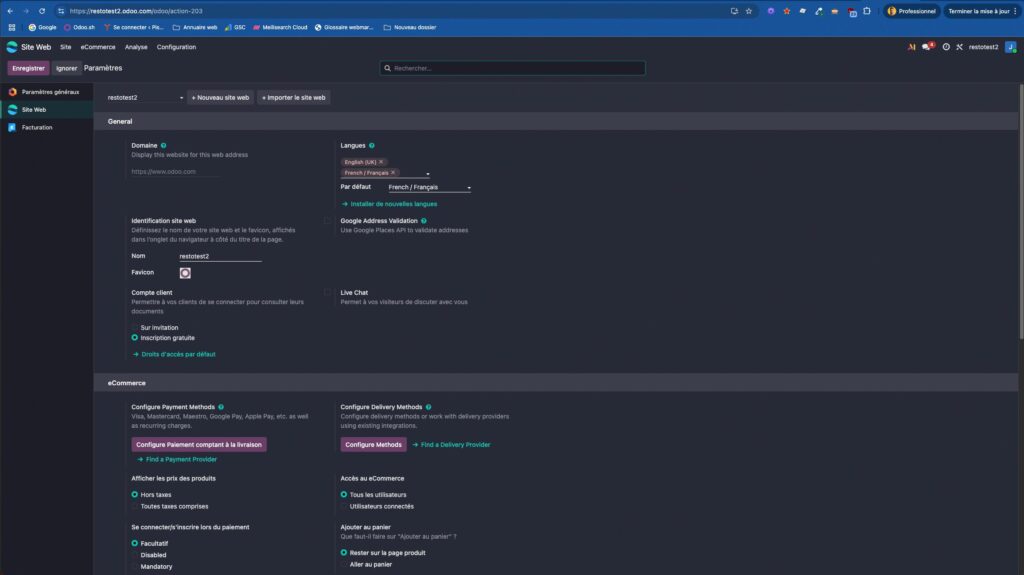Open the Meilisearch Cloud bookmark

click(x=280, y=27)
